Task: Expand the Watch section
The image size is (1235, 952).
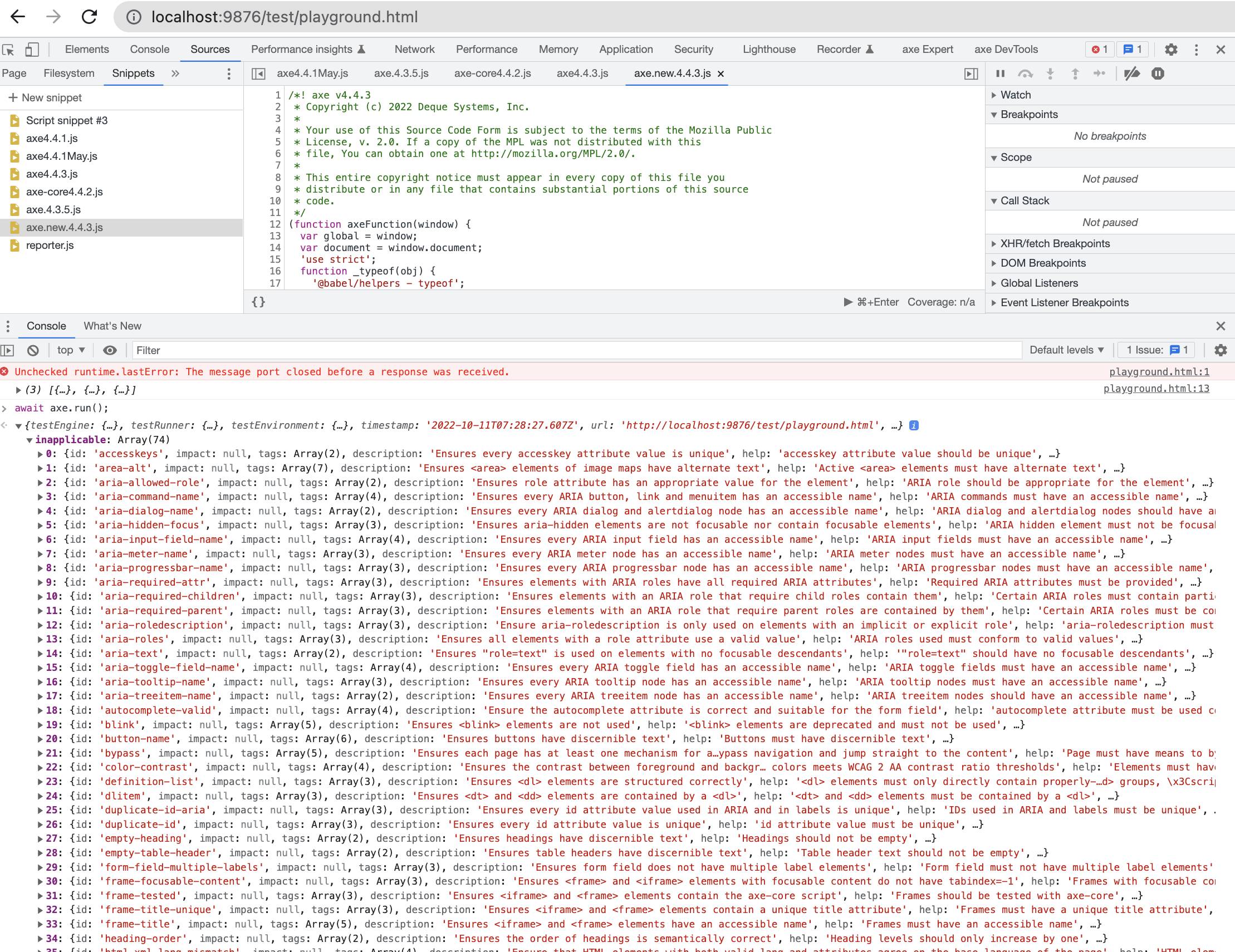Action: click(1015, 95)
